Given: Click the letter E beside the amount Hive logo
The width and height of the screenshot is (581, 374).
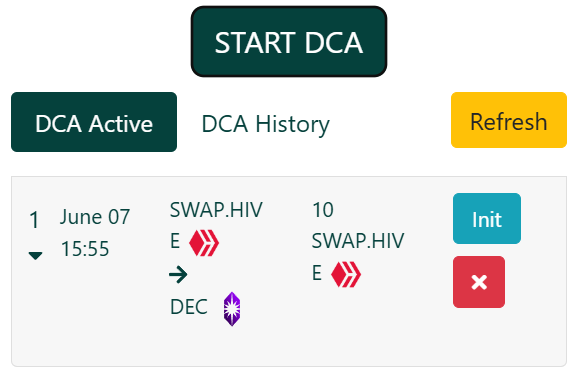Looking at the screenshot, I should tap(317, 274).
